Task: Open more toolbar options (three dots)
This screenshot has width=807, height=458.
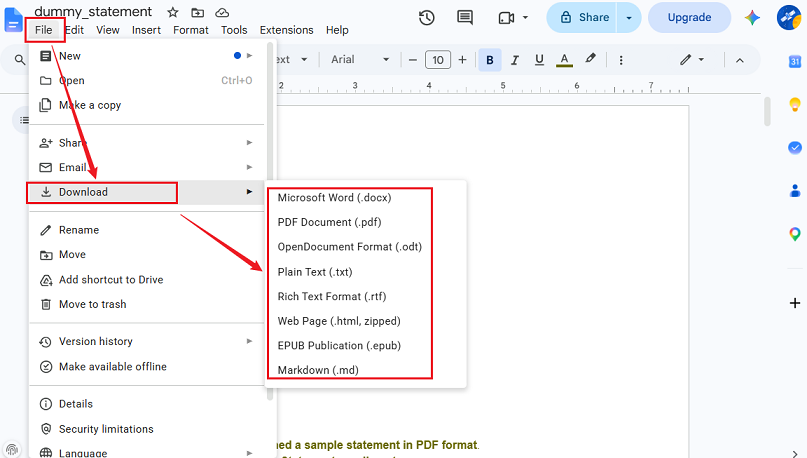Action: click(x=621, y=60)
